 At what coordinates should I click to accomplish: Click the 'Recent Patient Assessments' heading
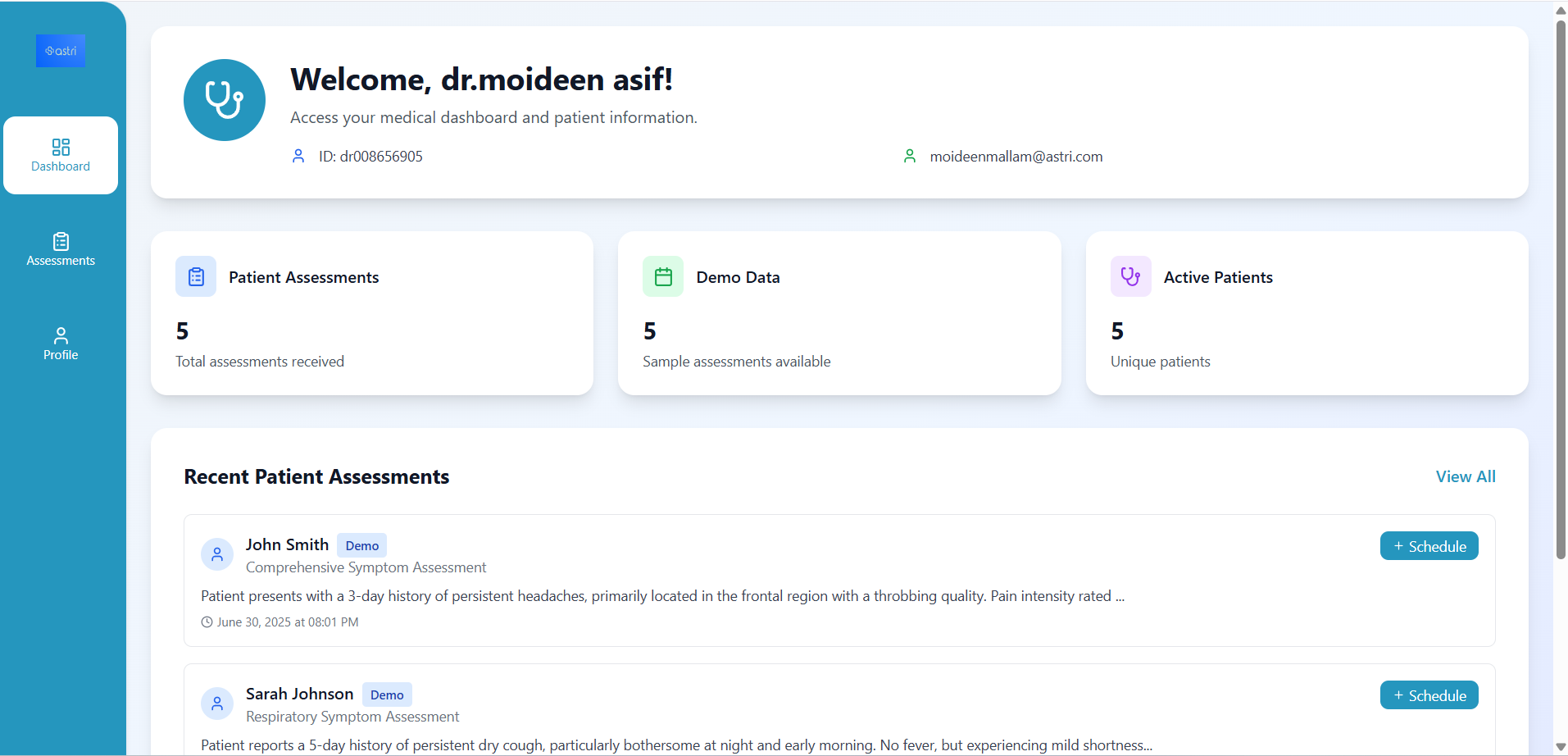click(x=316, y=476)
